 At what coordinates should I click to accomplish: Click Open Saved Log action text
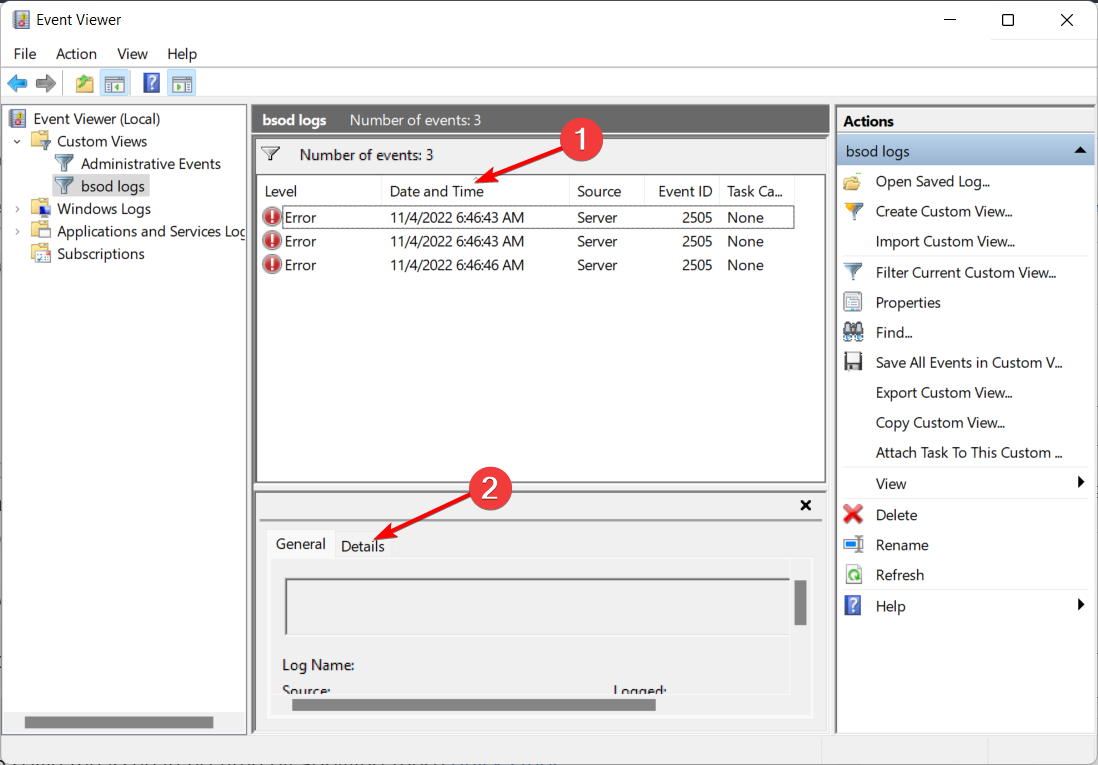coord(933,182)
